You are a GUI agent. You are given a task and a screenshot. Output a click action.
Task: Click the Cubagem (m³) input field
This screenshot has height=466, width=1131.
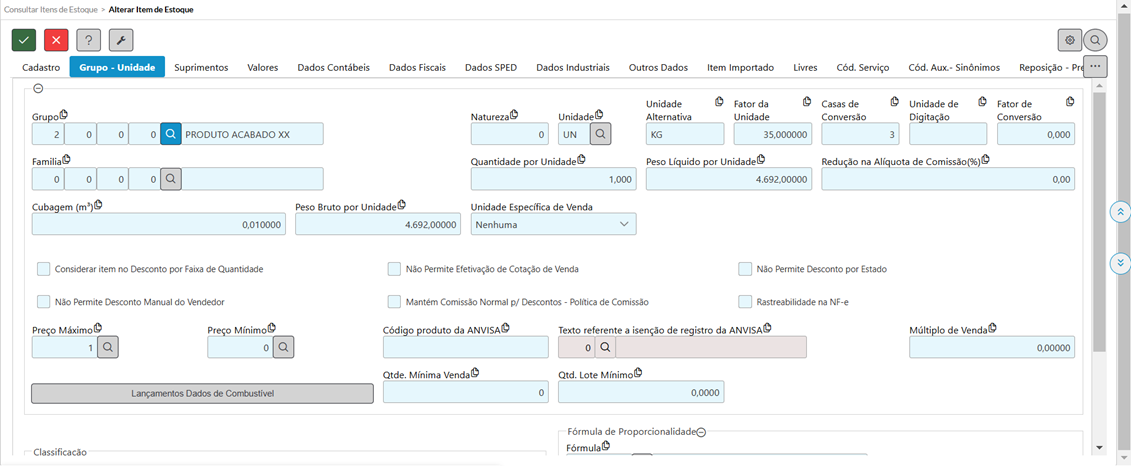(160, 226)
